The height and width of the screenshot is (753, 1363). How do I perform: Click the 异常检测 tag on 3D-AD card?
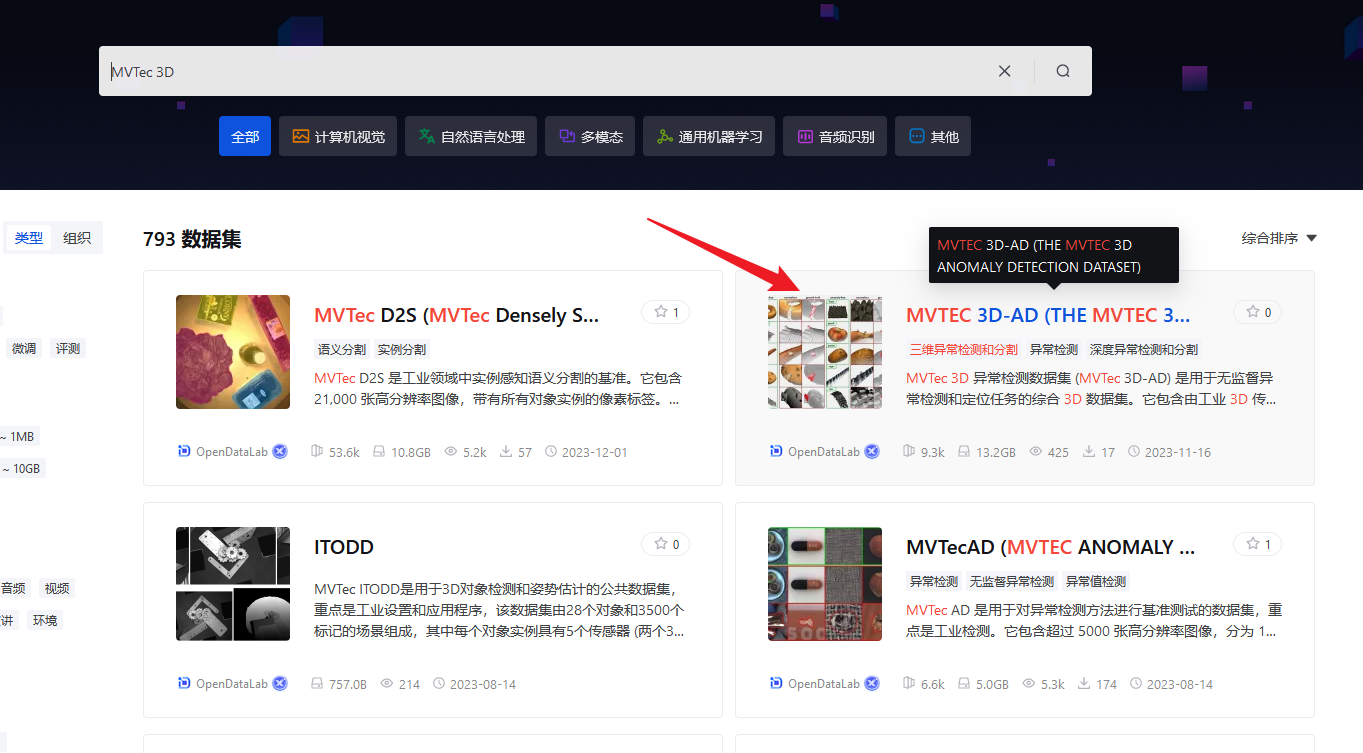1054,349
